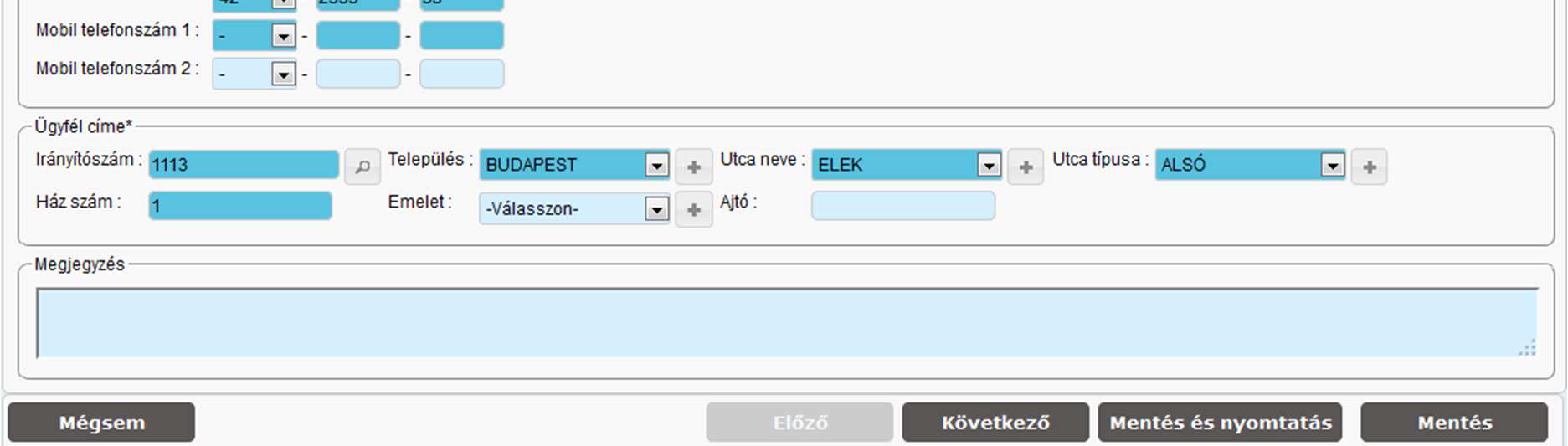Add new Utca neve with plus icon

1026,167
